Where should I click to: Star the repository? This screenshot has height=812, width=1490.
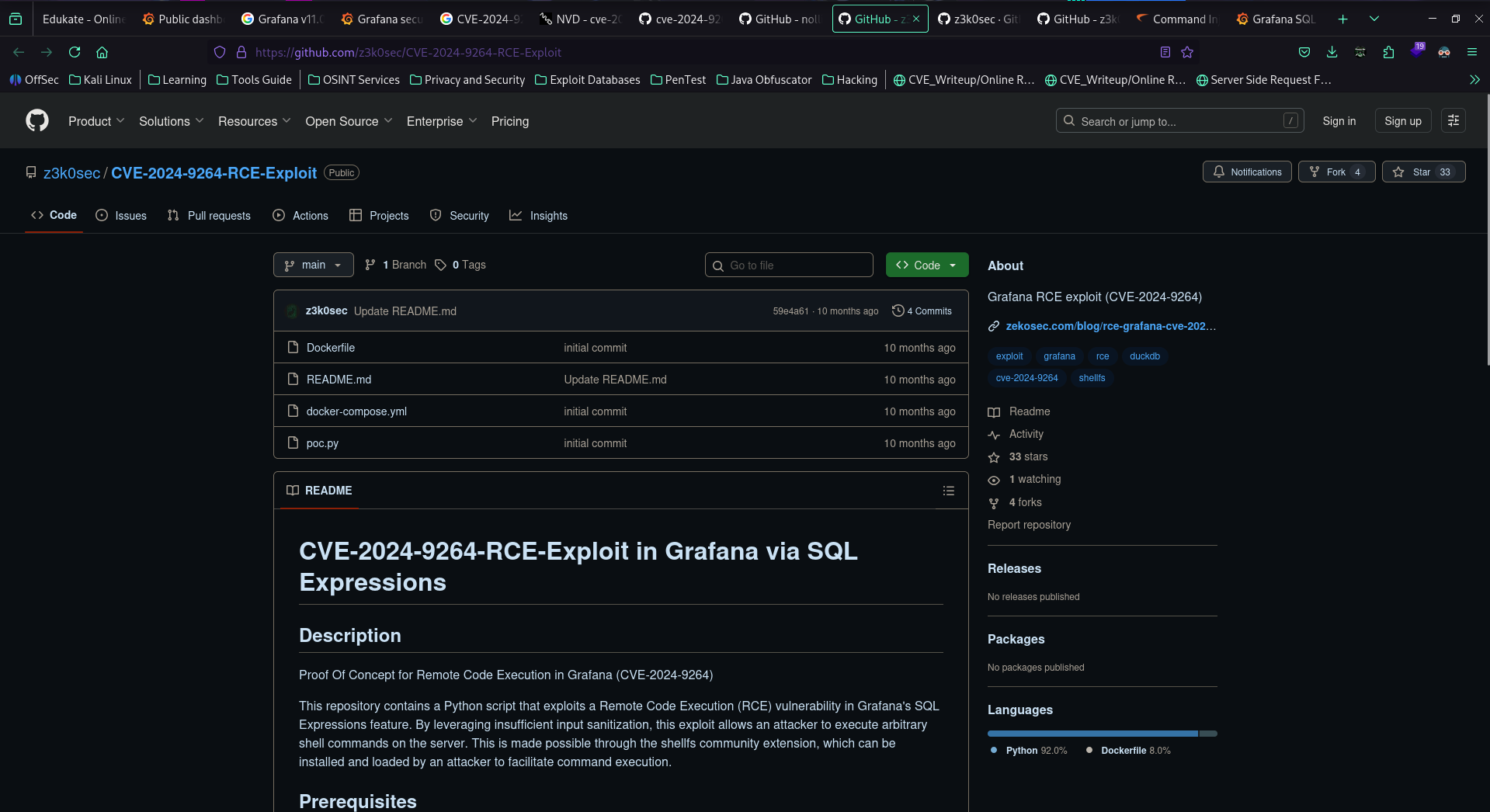pyautogui.click(x=1422, y=172)
